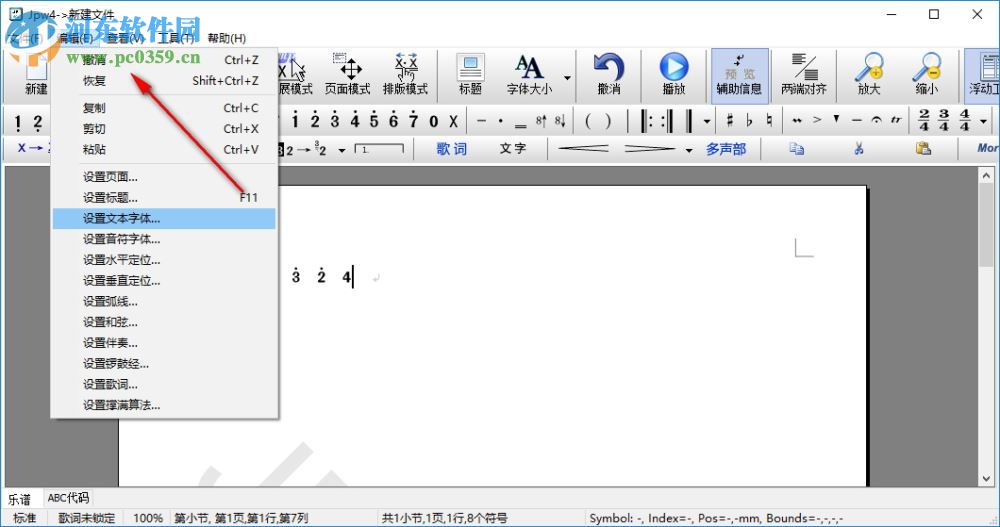Zoom out with 缩小 magnifier
This screenshot has height=527, width=1000.
[x=927, y=75]
